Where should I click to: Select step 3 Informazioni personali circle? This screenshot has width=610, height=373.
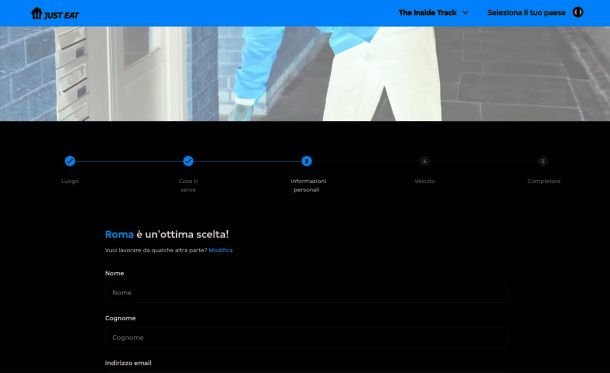tap(307, 161)
